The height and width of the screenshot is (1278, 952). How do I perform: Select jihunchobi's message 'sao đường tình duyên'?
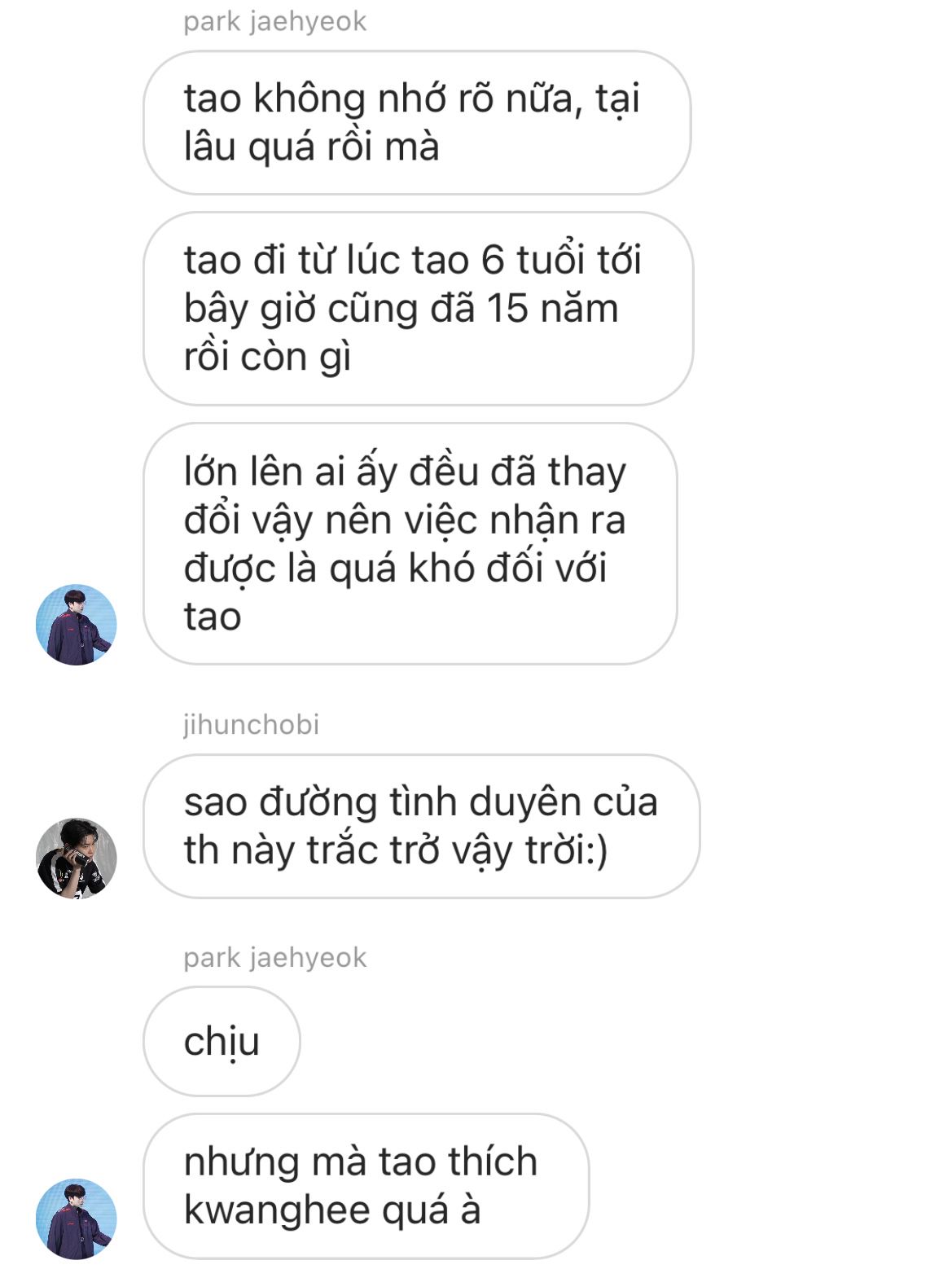click(x=421, y=826)
